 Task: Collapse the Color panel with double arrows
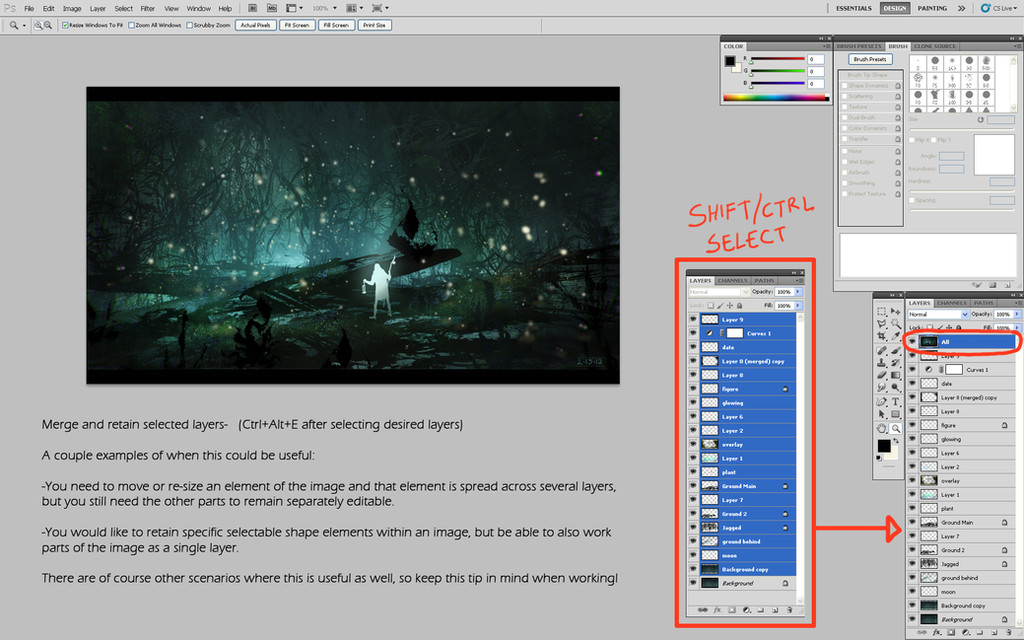click(822, 39)
